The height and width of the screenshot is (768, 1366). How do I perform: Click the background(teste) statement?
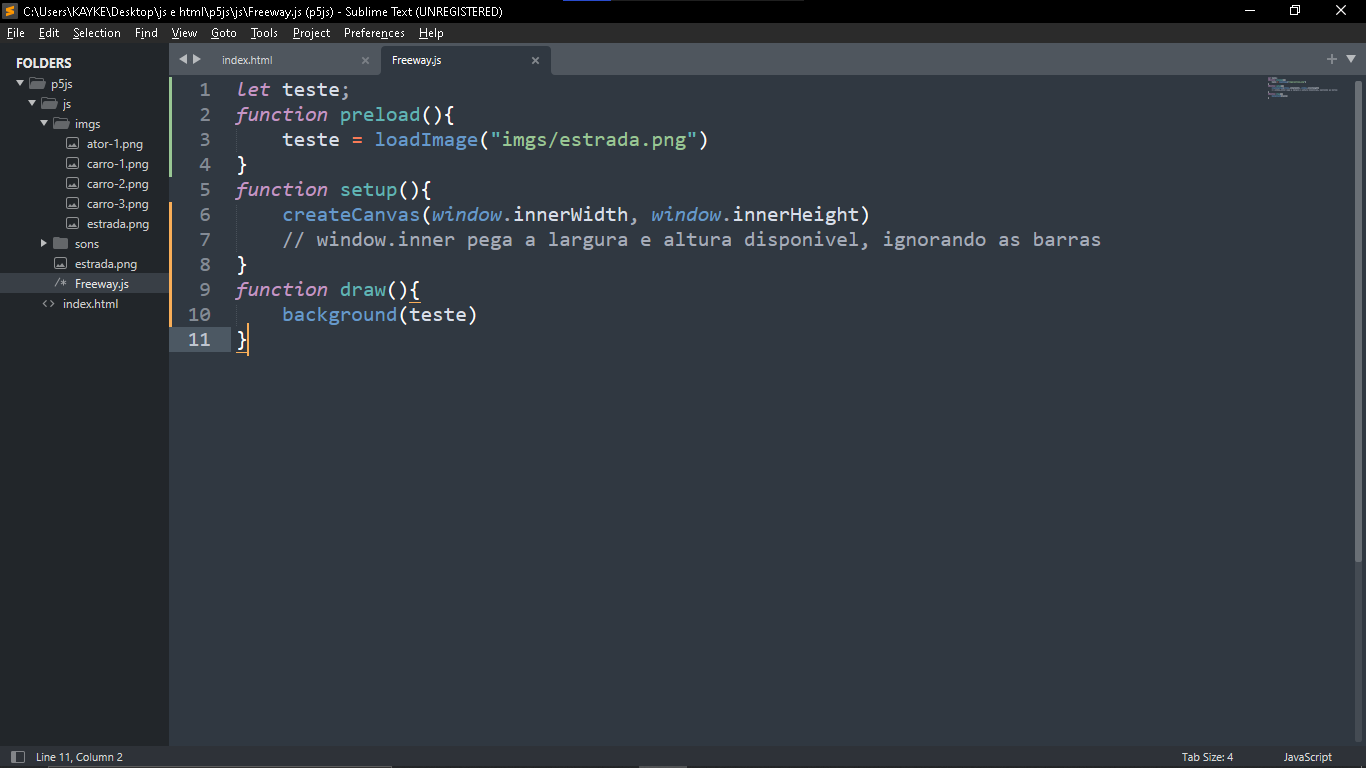point(380,315)
